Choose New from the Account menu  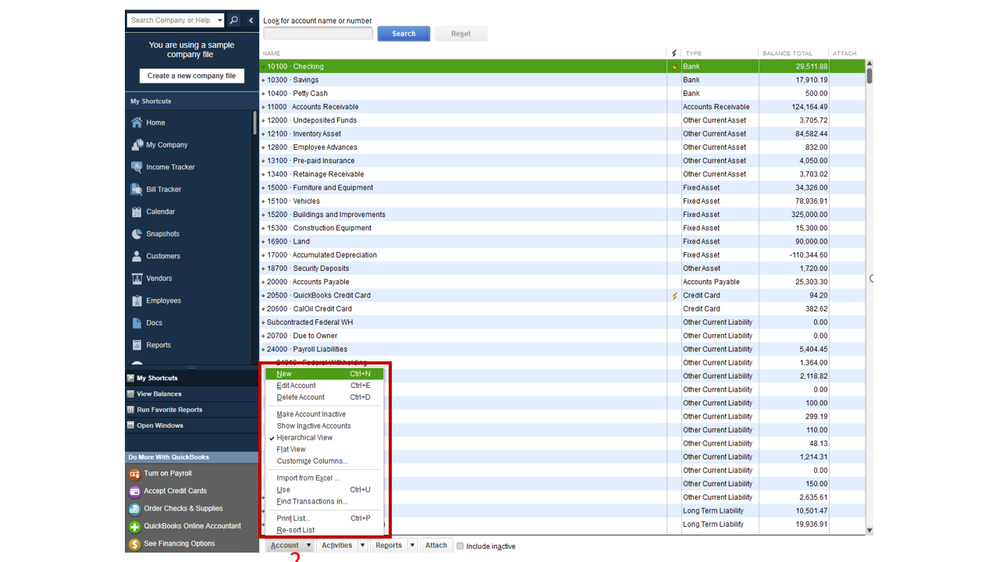pos(324,374)
